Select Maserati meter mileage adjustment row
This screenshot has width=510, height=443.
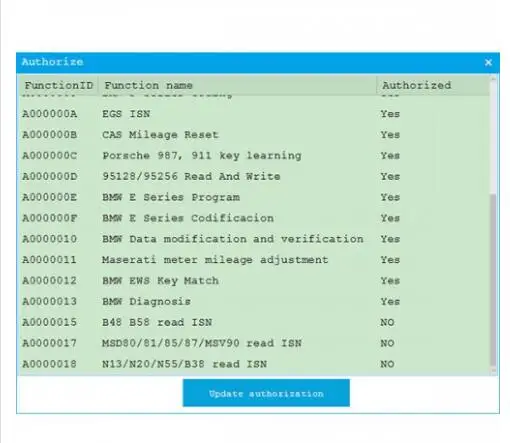click(254, 260)
